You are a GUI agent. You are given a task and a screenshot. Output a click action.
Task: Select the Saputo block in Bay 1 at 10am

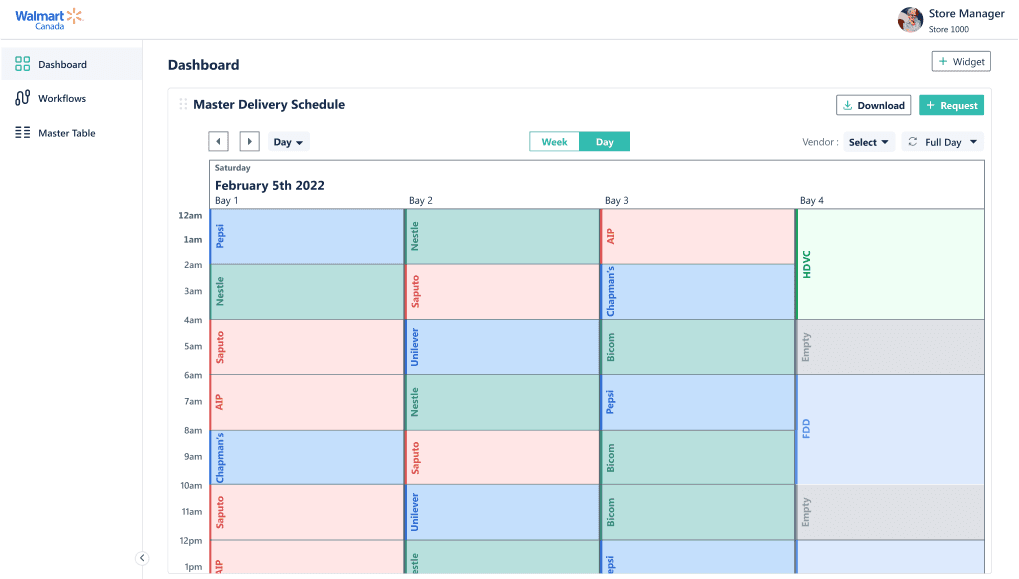(x=307, y=512)
